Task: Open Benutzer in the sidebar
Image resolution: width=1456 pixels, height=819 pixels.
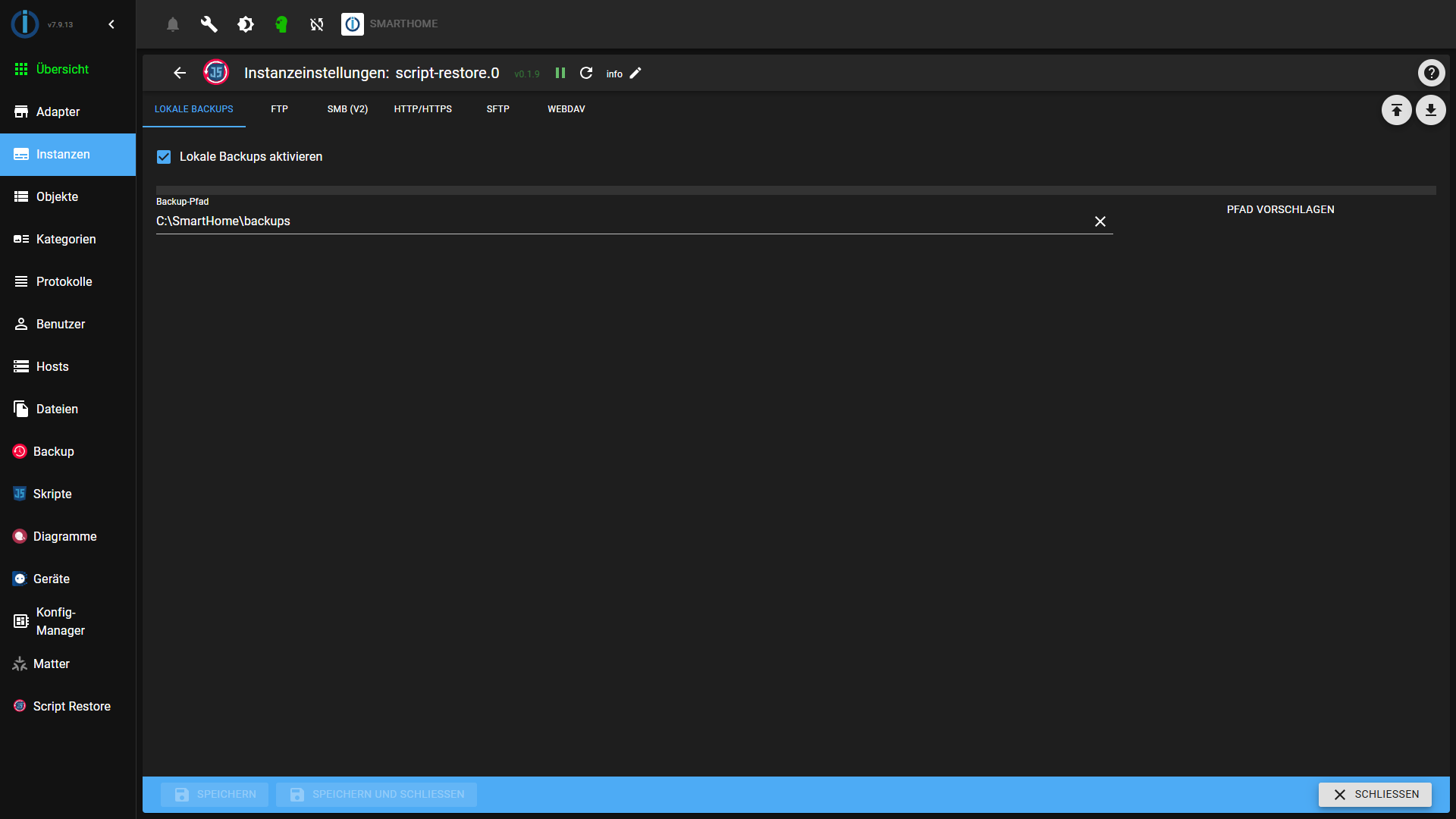Action: [67, 324]
